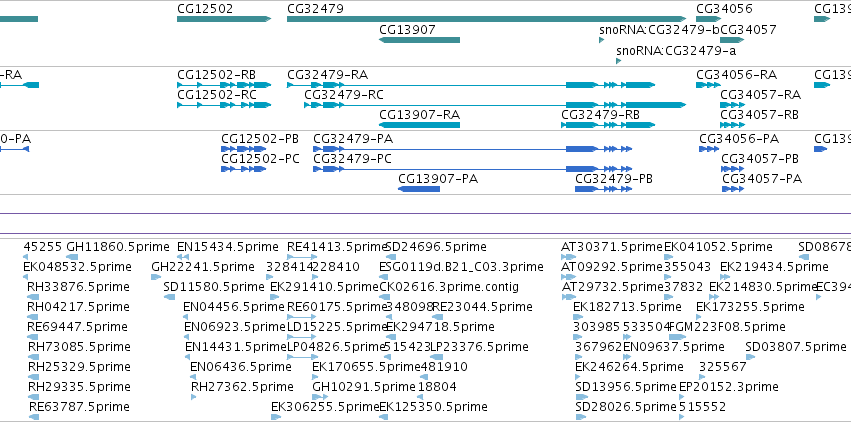The height and width of the screenshot is (422, 851).
Task: Click ESG0119d.B21_C03.3prime label
Action: coord(461,267)
